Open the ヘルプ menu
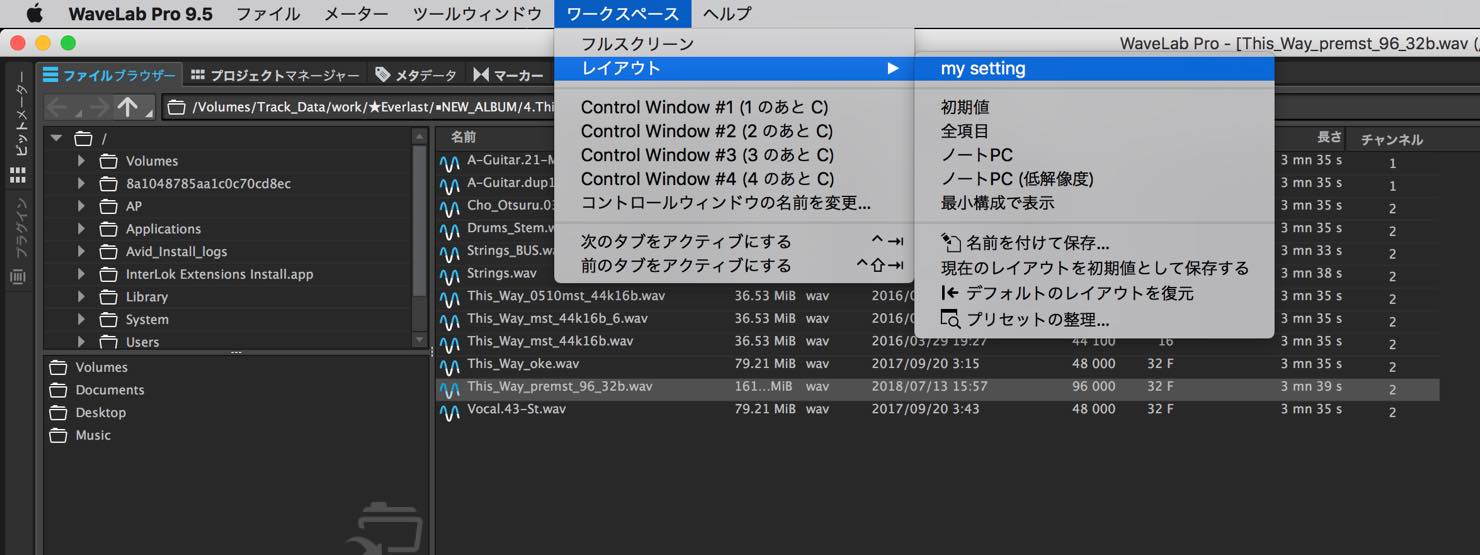 tap(726, 14)
